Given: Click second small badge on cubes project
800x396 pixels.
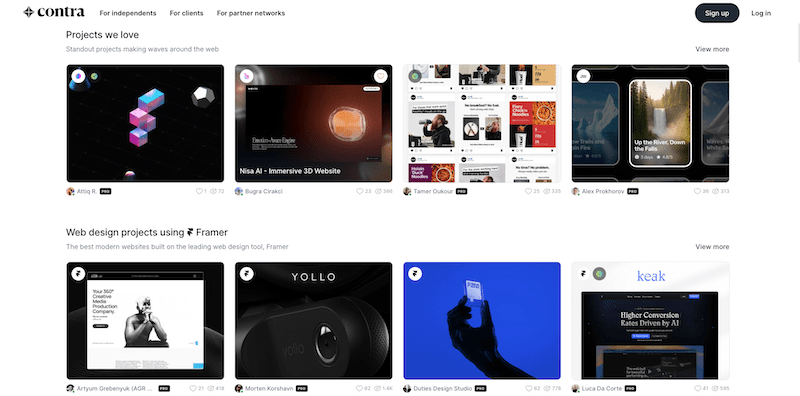Looking at the screenshot, I should 94,77.
